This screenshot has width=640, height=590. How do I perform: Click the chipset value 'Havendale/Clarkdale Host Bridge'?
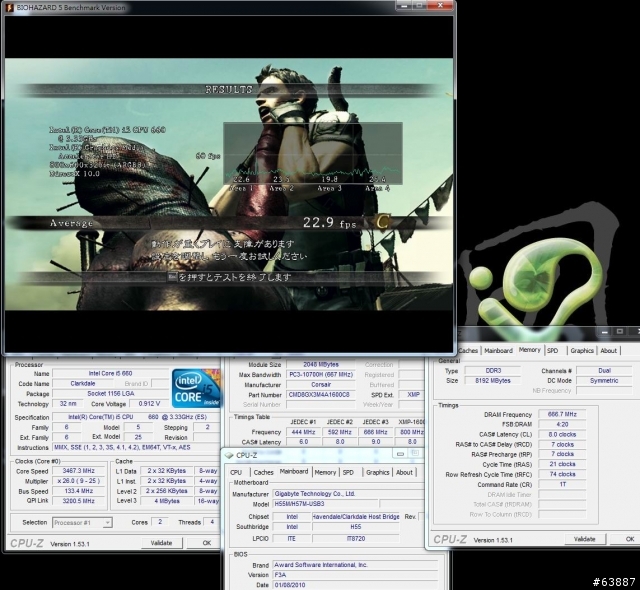pos(356,517)
